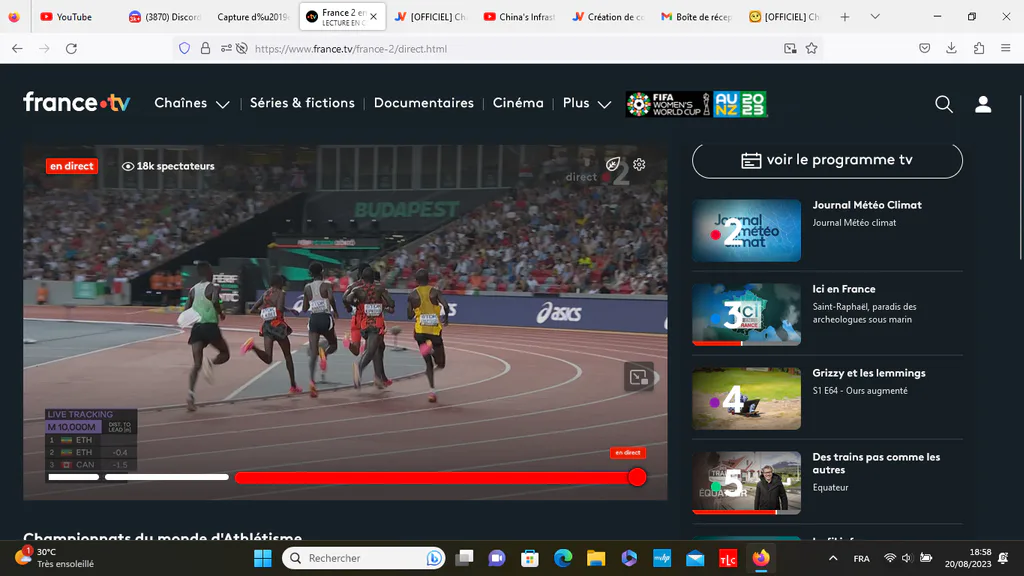Open the Firefox extensions puzzle icon
1024x576 pixels.
tap(978, 48)
